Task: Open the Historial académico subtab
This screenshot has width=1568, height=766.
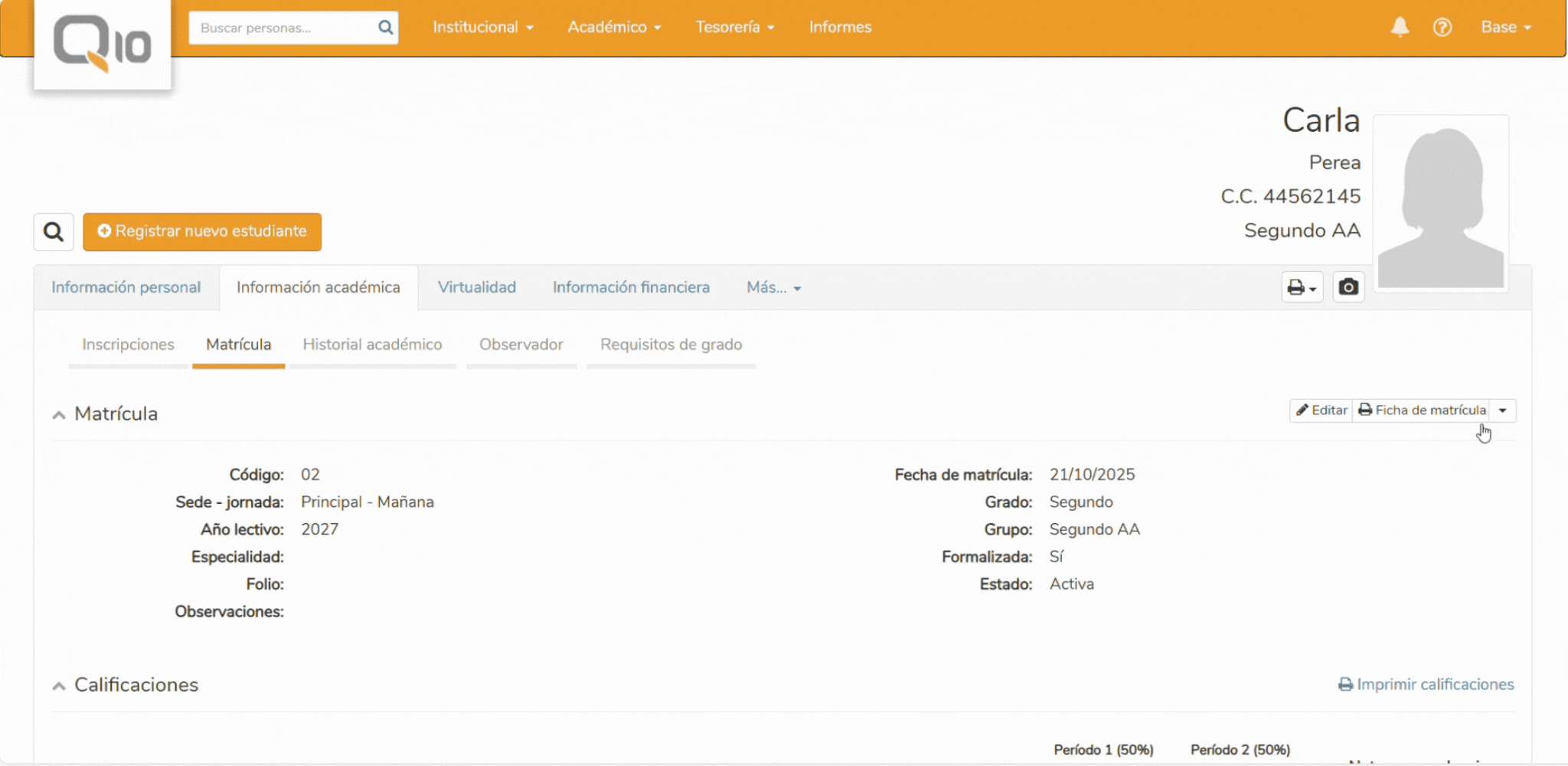Action: [x=372, y=345]
